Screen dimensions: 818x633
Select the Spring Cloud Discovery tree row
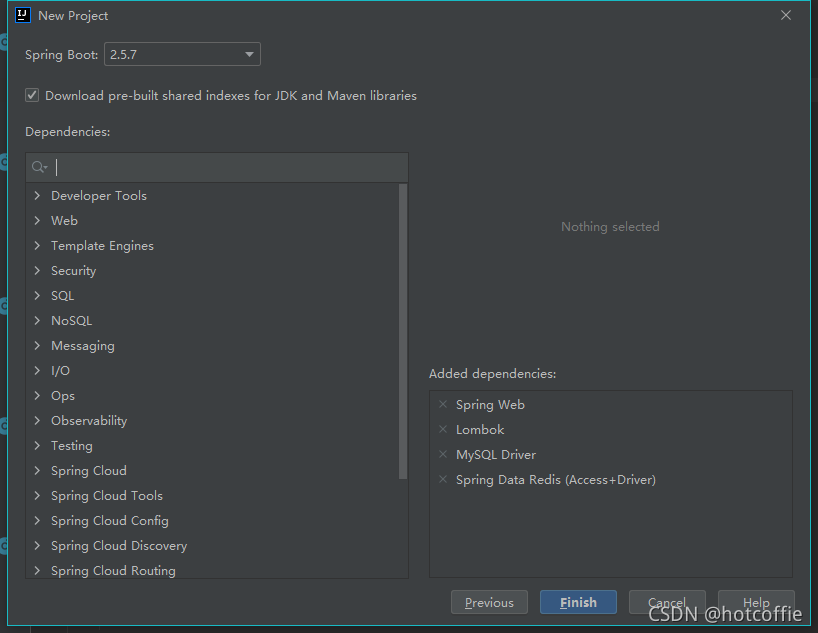212,546
